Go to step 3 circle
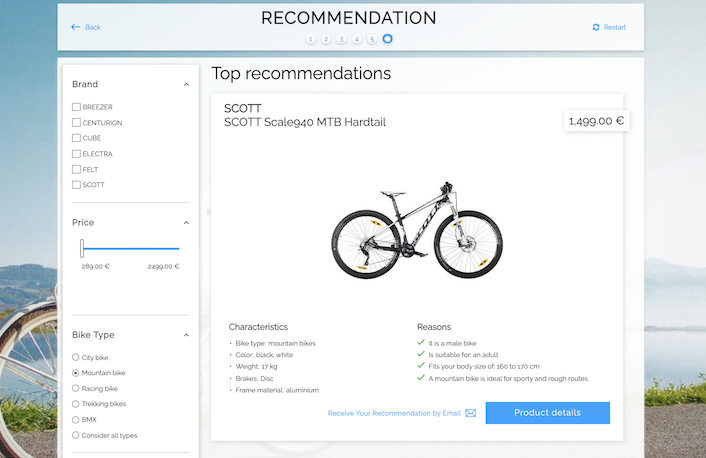Screen dimensions: 706x458 341,39
